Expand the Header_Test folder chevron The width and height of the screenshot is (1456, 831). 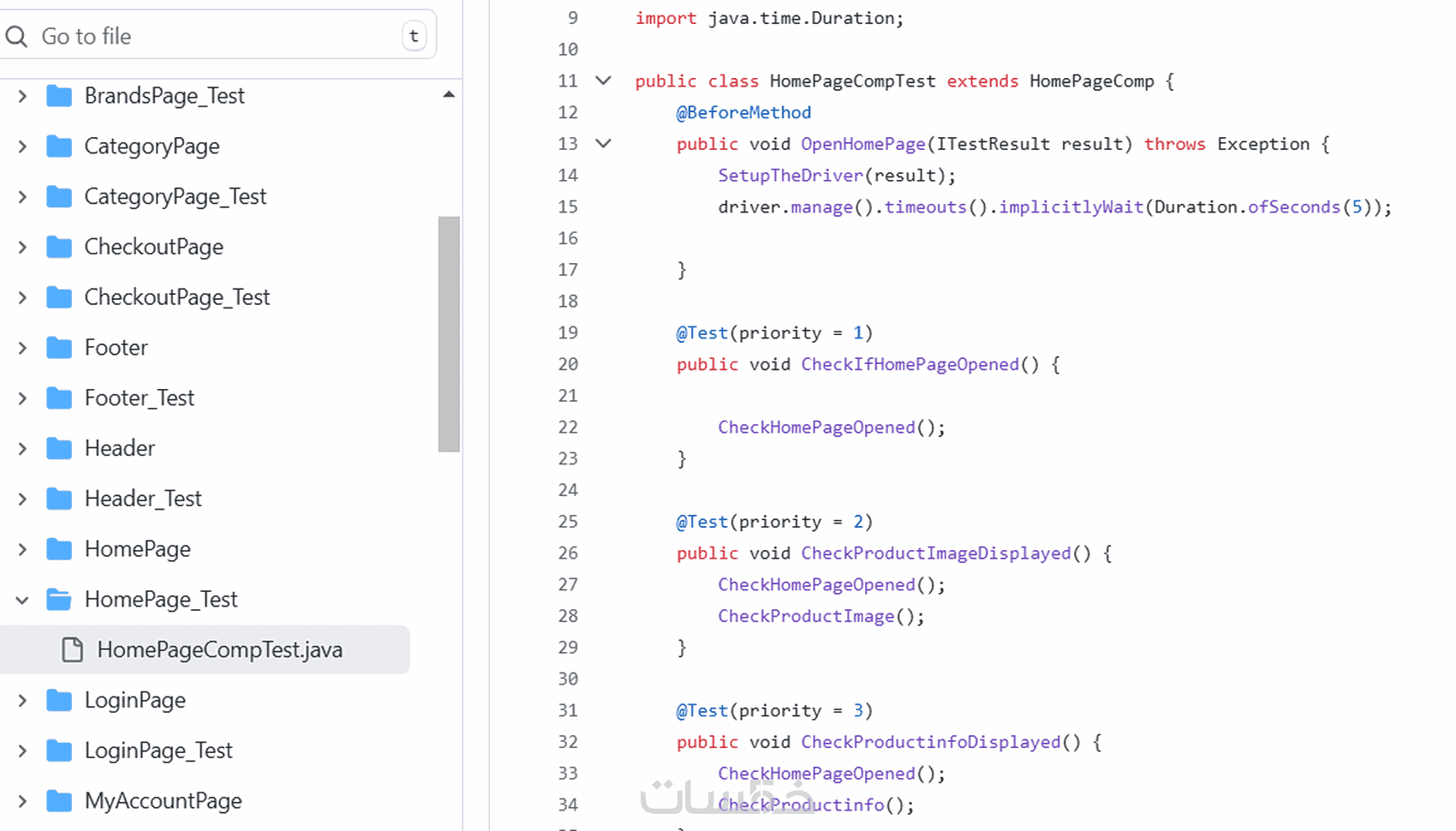tap(22, 499)
